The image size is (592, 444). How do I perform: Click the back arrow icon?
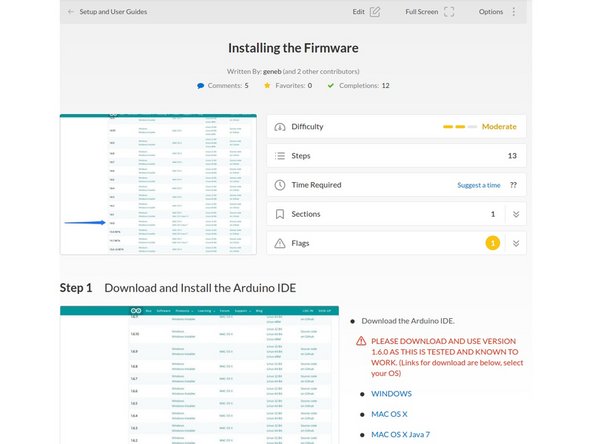click(71, 12)
